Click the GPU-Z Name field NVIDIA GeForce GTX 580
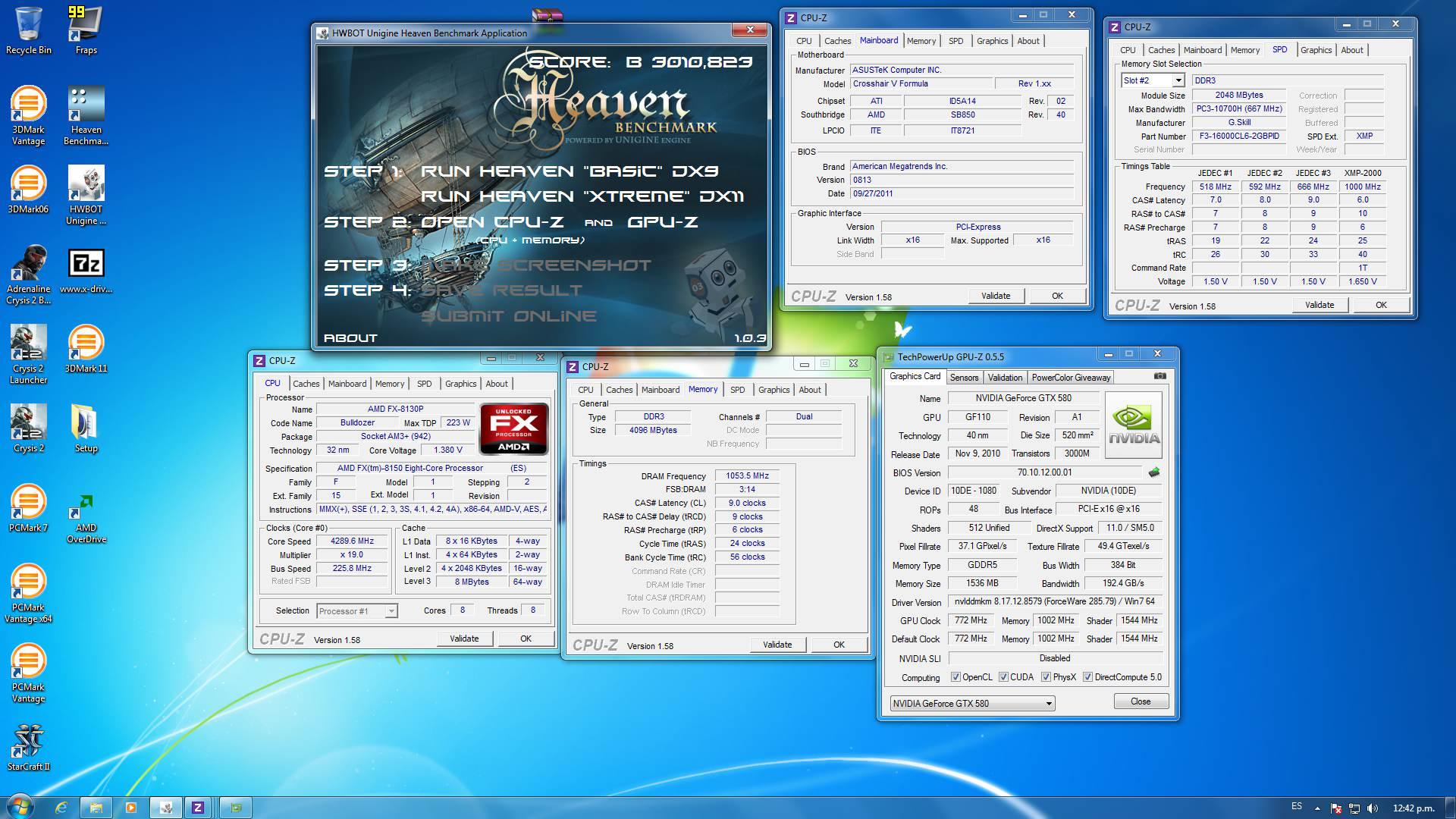Image resolution: width=1456 pixels, height=819 pixels. click(1023, 398)
